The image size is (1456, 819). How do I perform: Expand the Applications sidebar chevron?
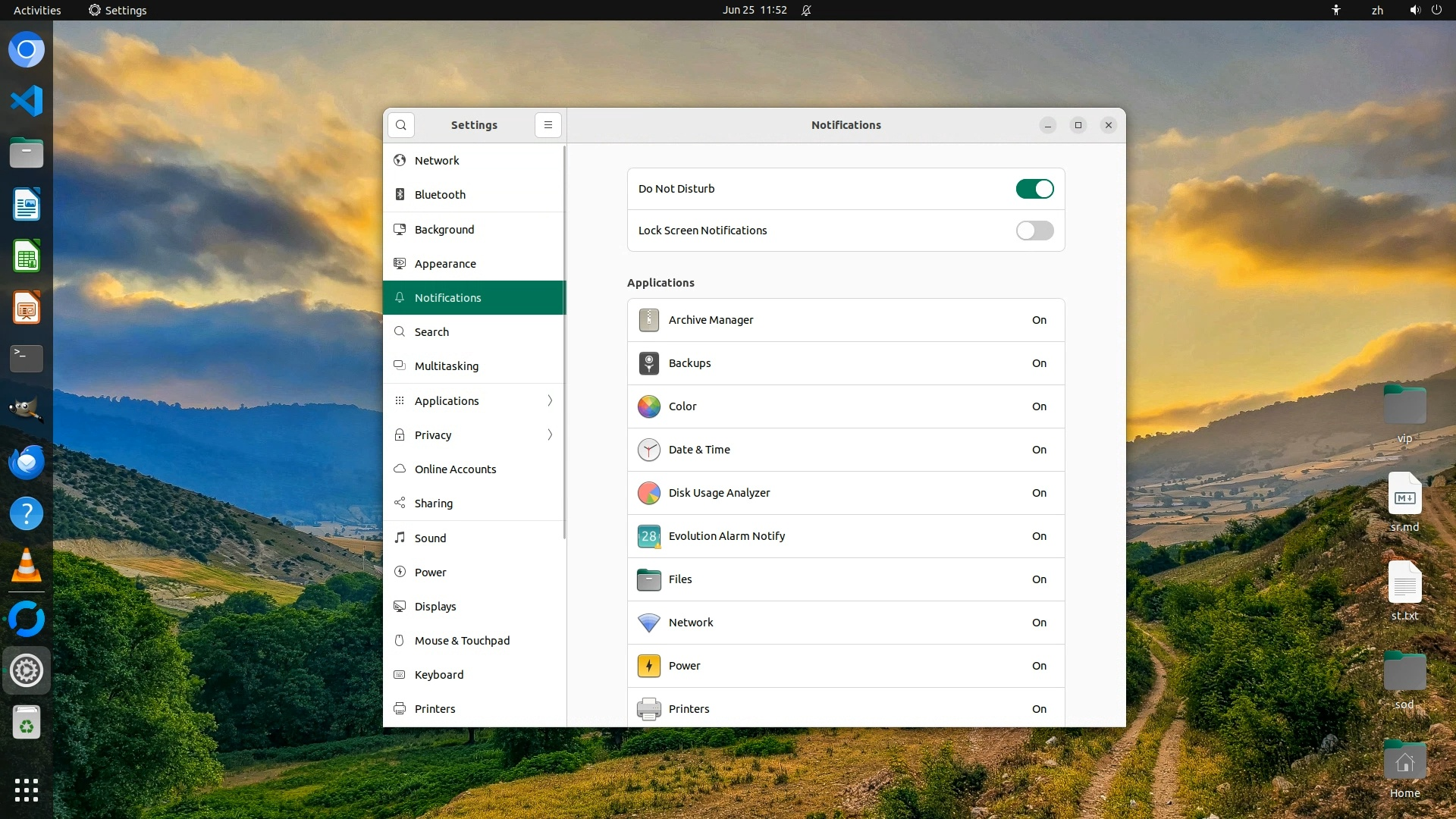550,400
